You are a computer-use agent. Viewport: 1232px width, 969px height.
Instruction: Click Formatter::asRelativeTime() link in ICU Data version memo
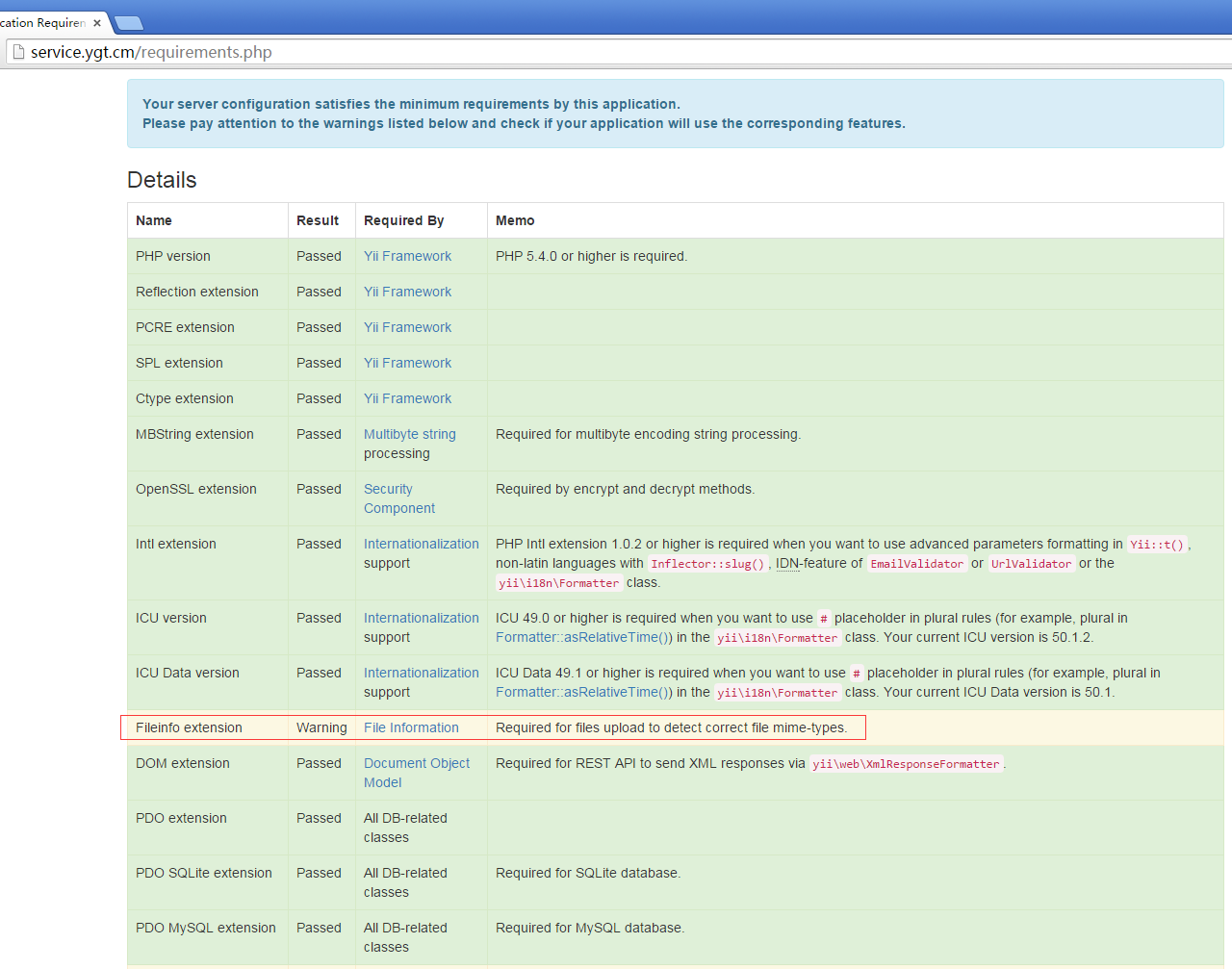pos(583,692)
